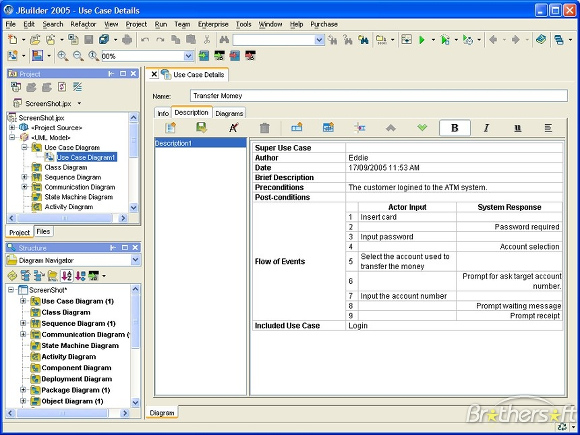Click the text alignment icon

click(x=549, y=128)
